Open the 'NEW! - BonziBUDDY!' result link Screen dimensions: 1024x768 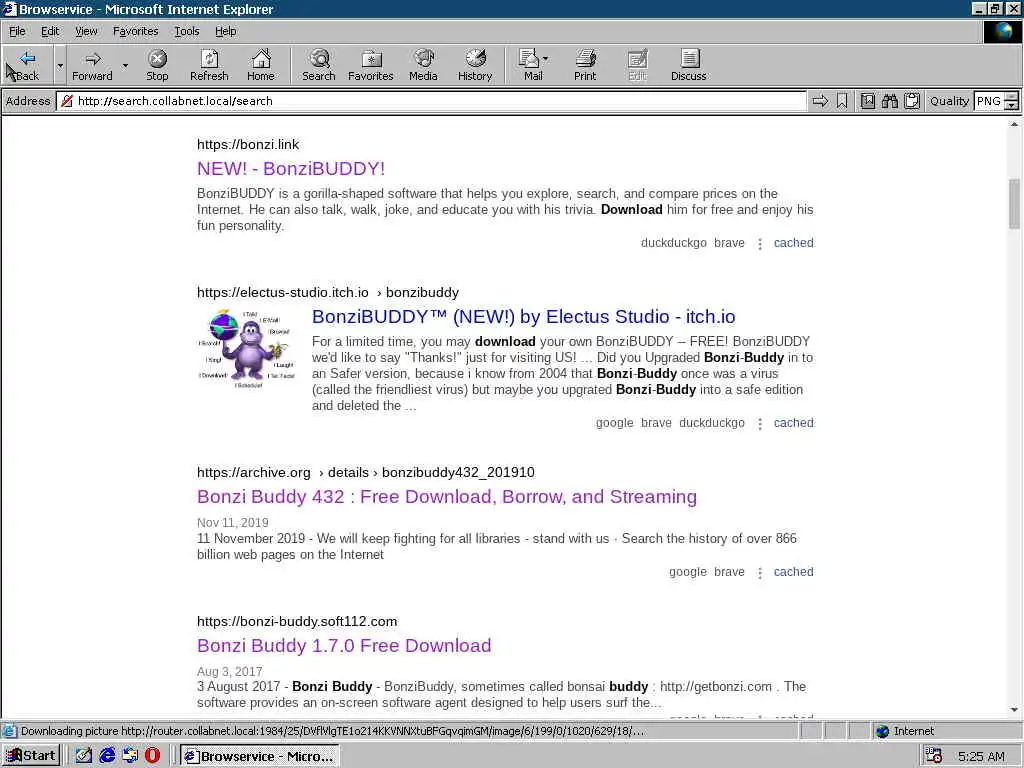(291, 168)
